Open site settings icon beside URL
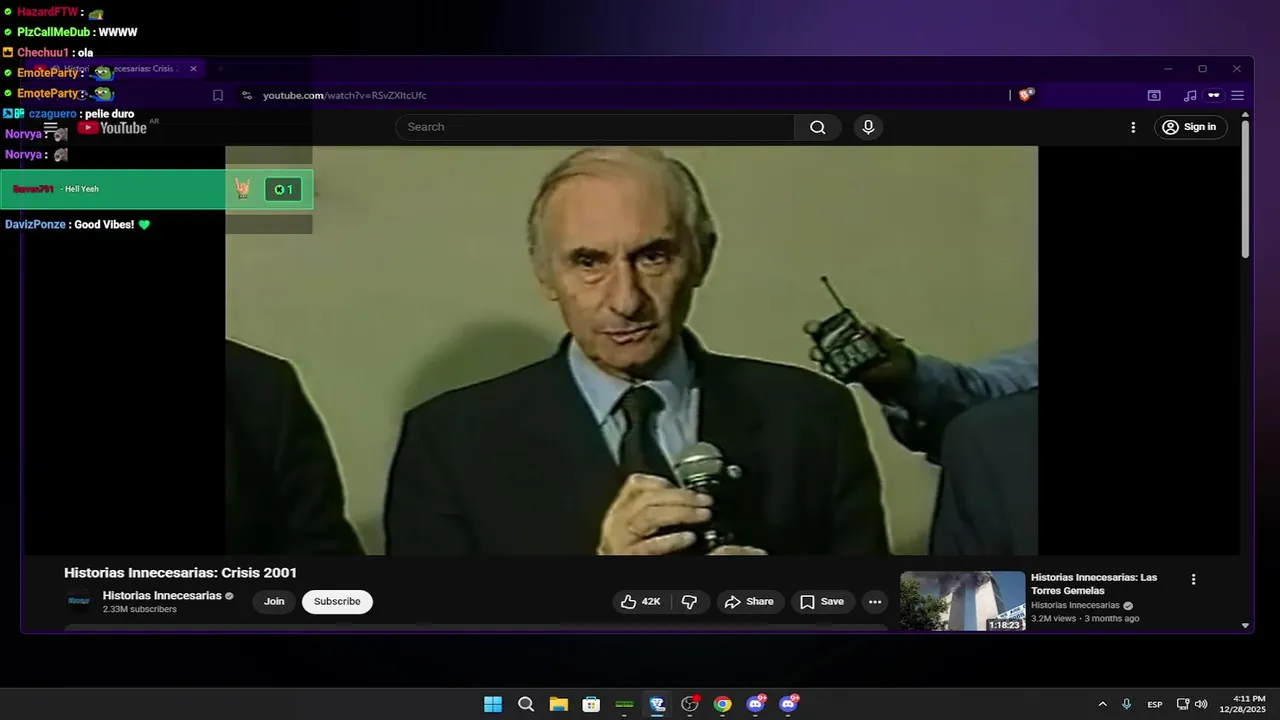The height and width of the screenshot is (720, 1280). 246,96
